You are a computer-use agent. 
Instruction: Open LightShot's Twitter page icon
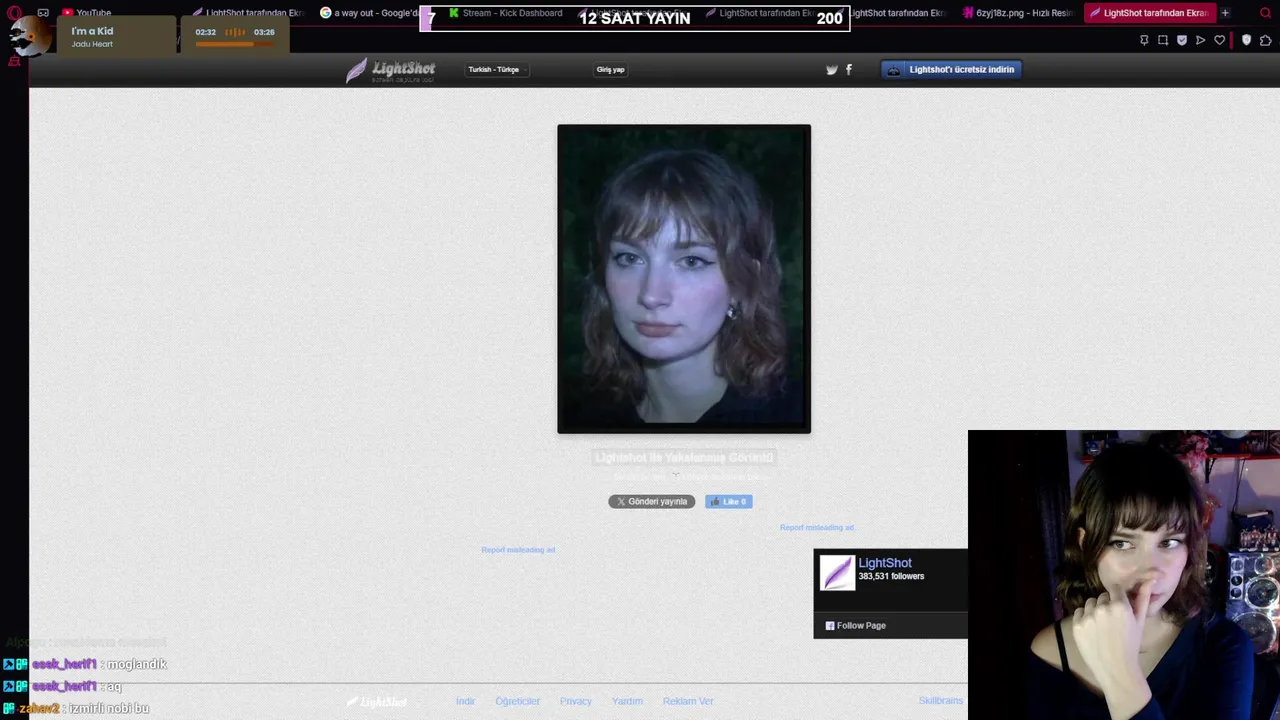coord(831,70)
